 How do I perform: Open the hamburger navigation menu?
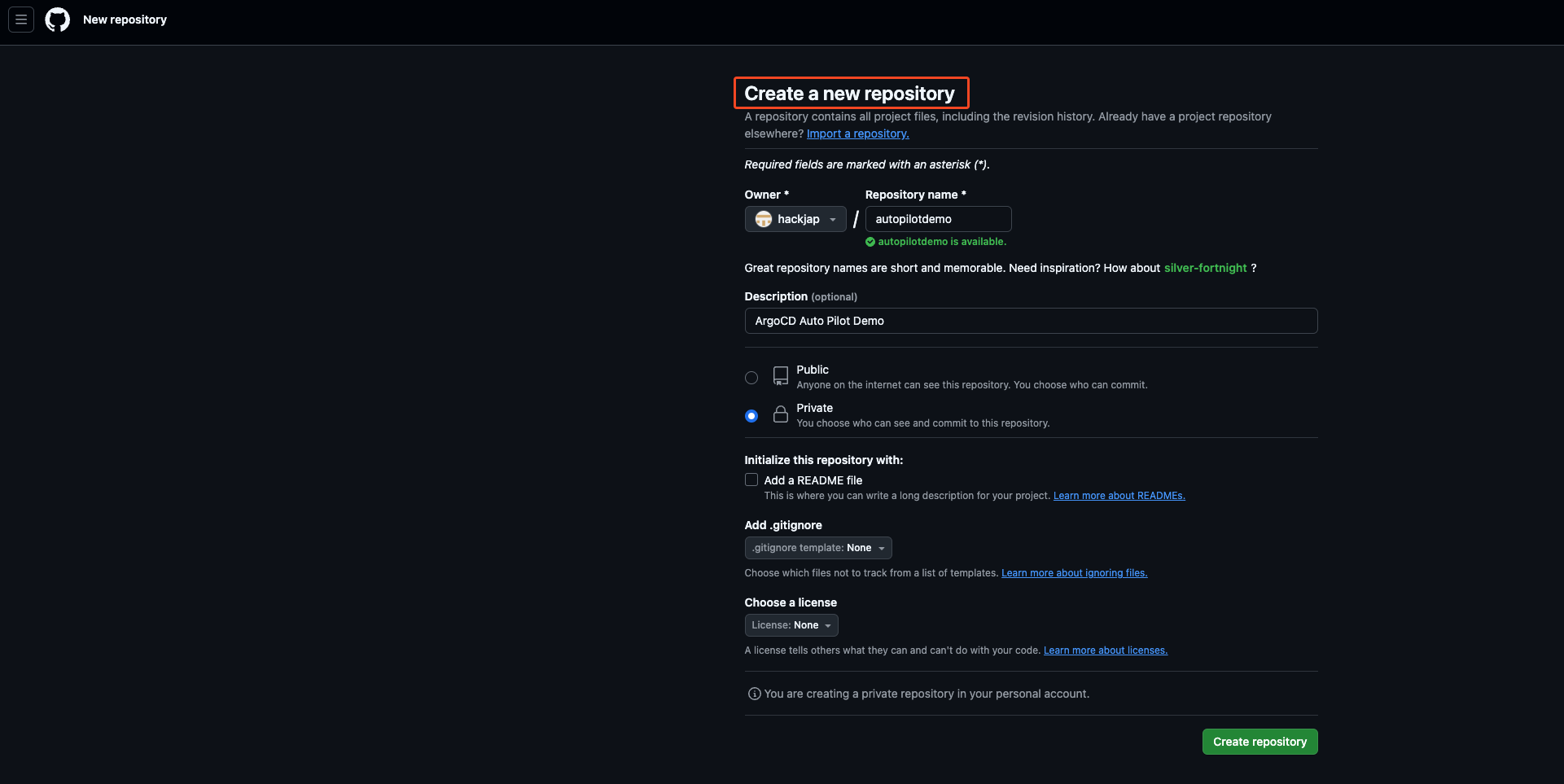21,20
